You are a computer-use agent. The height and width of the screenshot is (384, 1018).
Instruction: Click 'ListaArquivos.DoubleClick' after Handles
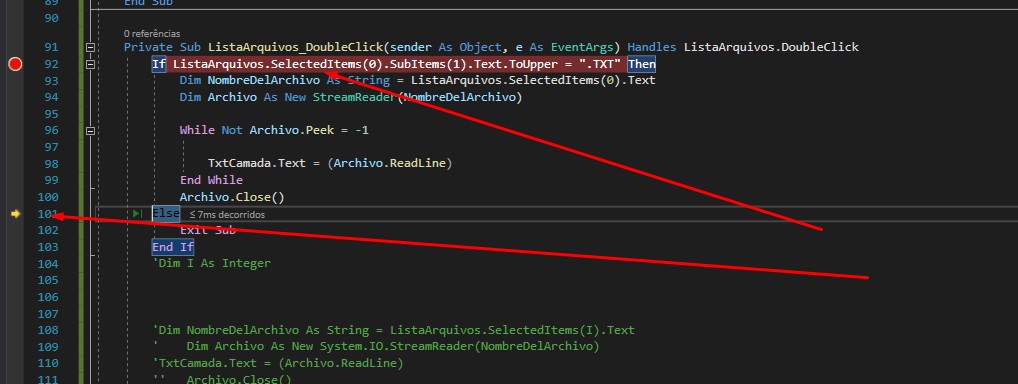[x=771, y=47]
